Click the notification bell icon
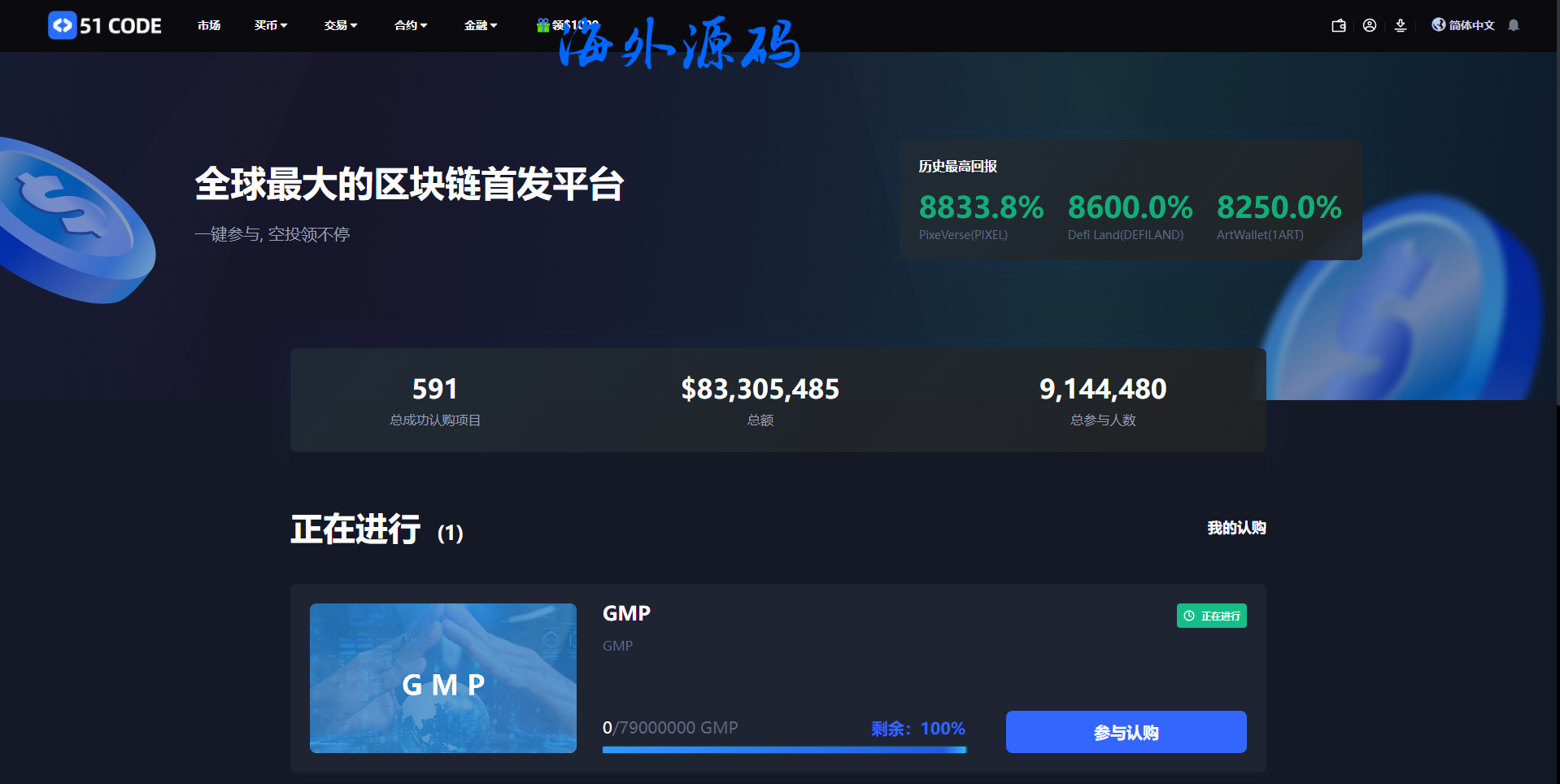Screen dimensions: 1560x784 [1514, 25]
